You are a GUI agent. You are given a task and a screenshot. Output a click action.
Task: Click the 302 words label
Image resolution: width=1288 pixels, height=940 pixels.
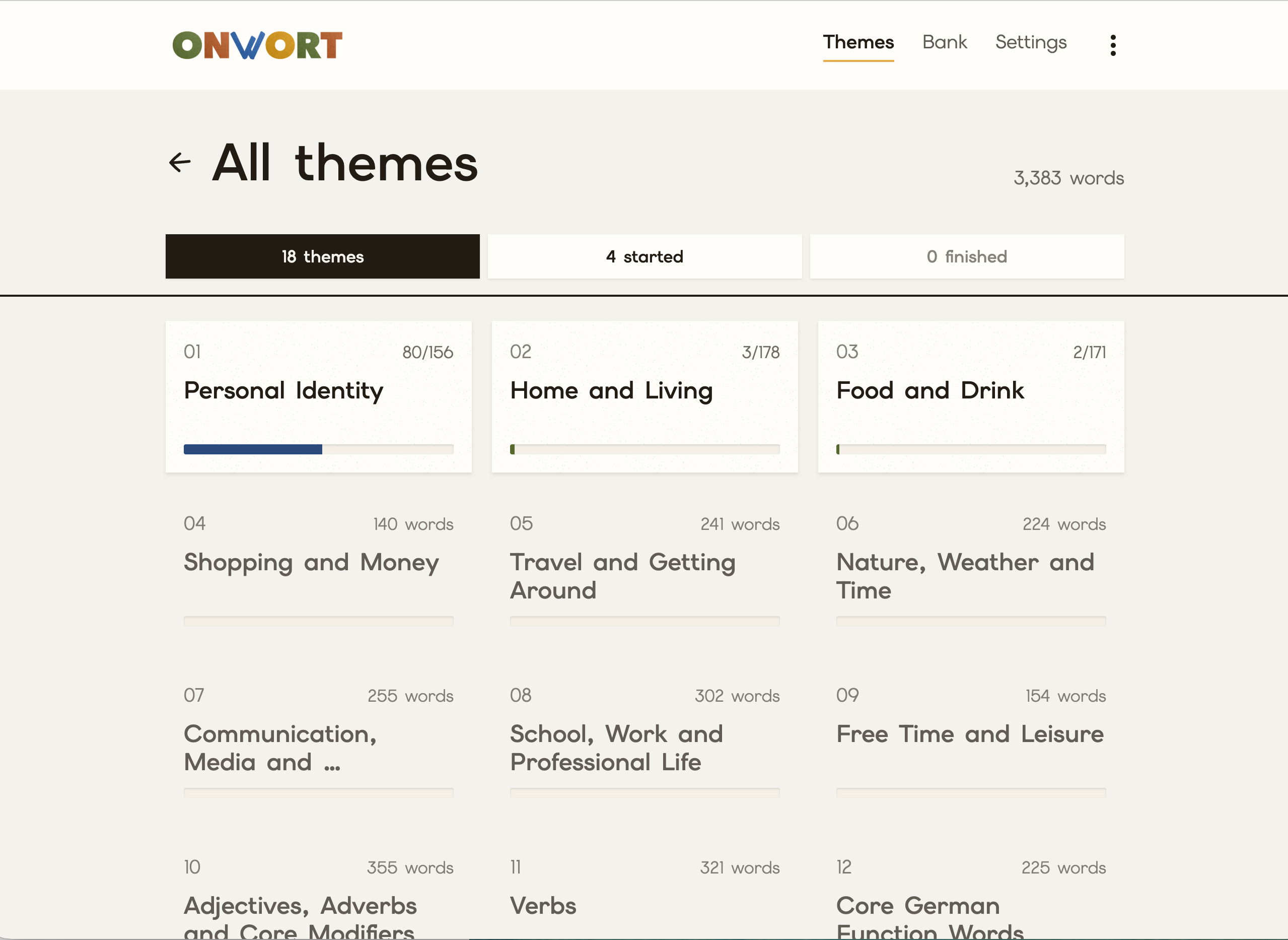[x=737, y=696]
